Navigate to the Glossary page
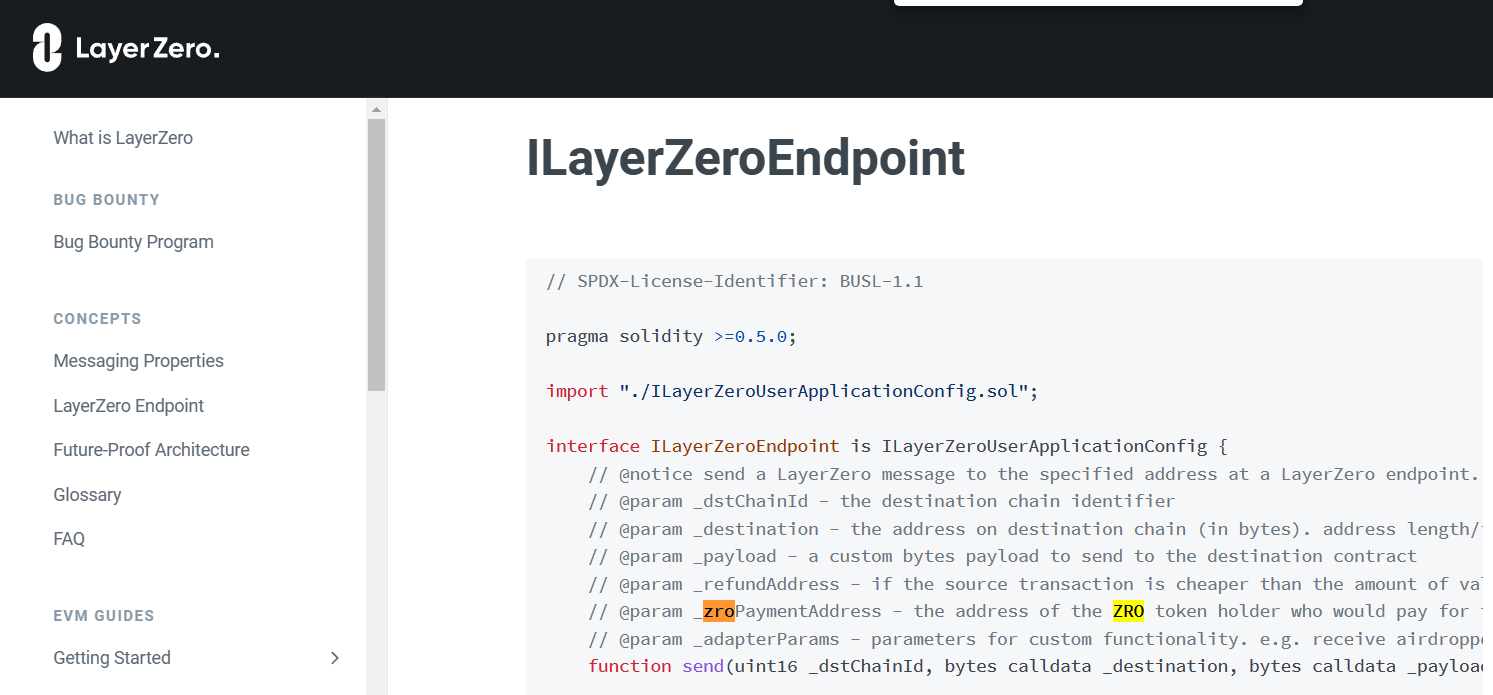 point(87,495)
